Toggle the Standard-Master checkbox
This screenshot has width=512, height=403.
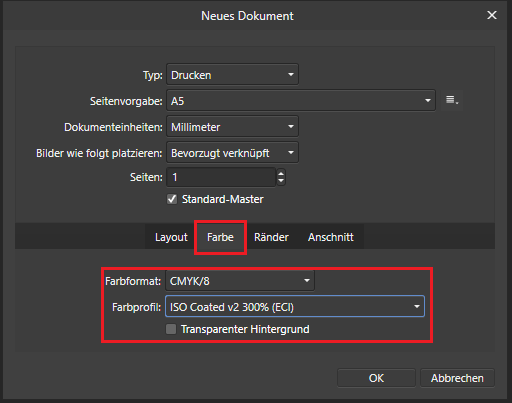[172, 199]
